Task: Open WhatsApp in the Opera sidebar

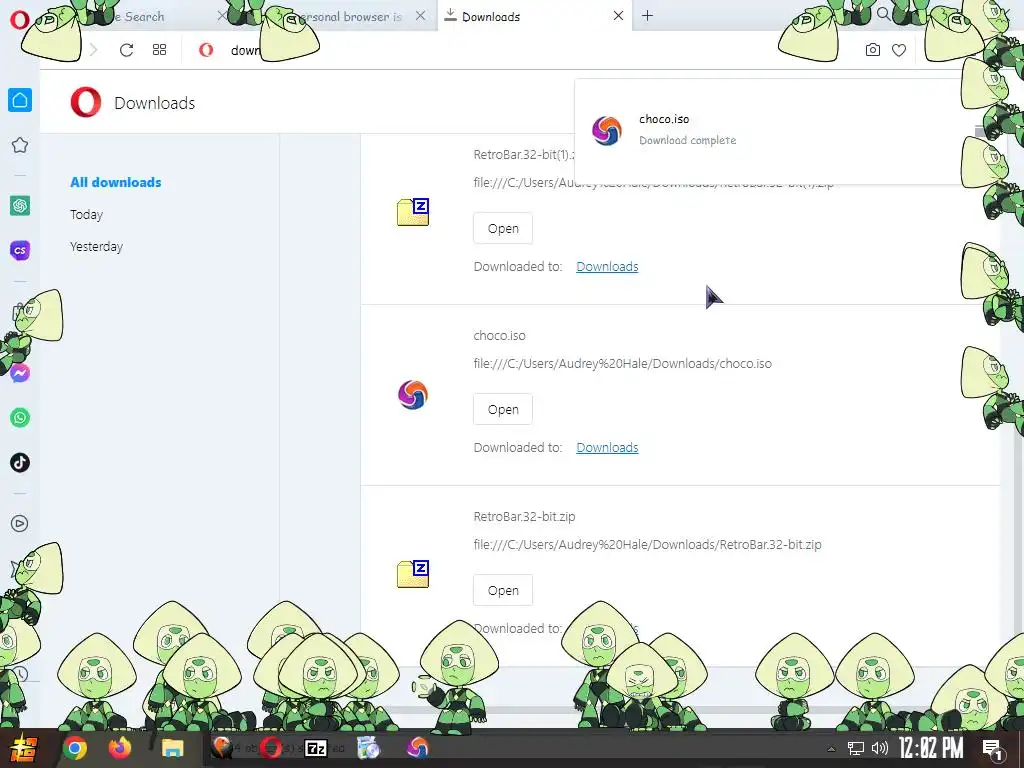Action: coord(20,418)
